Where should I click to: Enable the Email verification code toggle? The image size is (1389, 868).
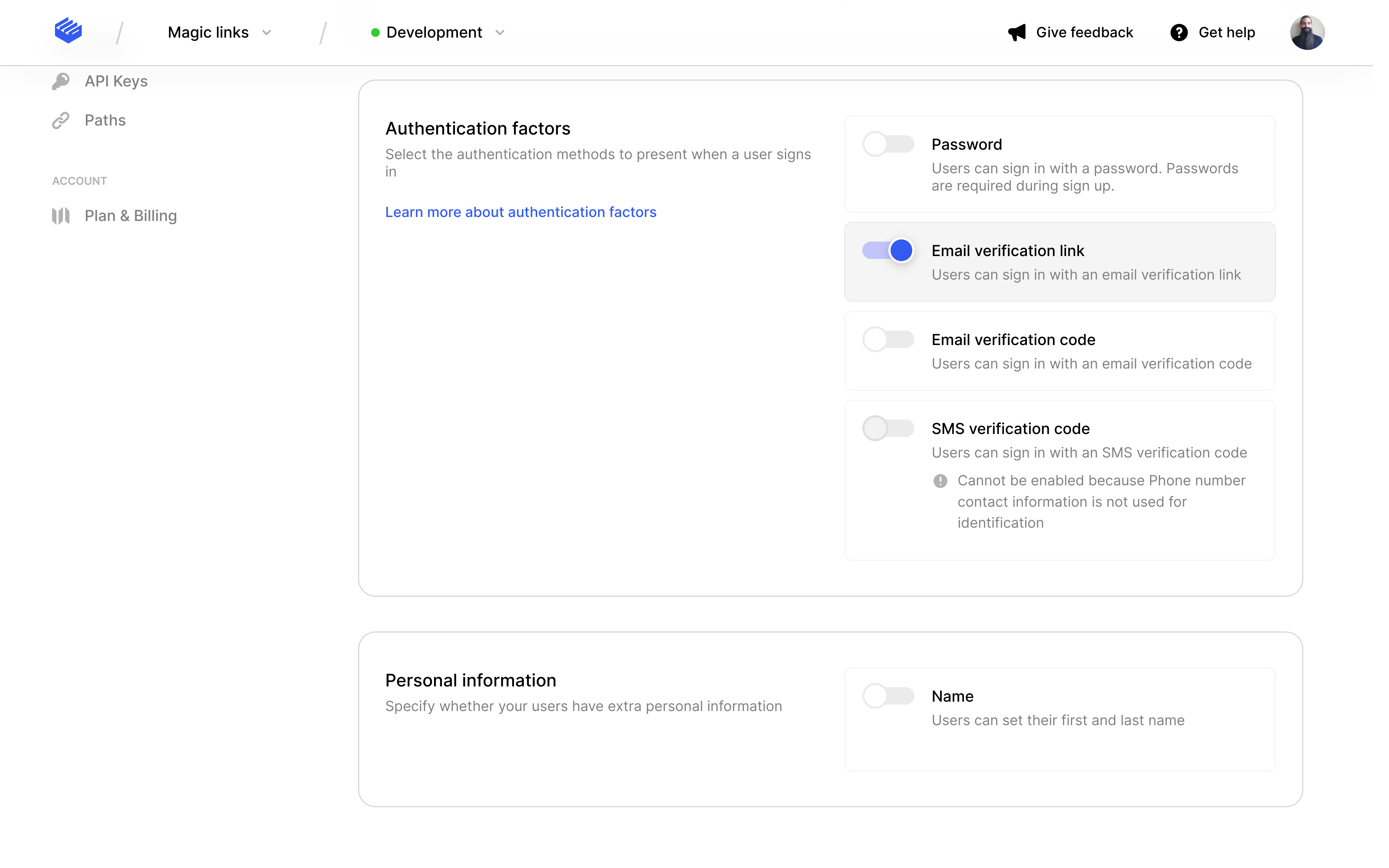click(888, 339)
